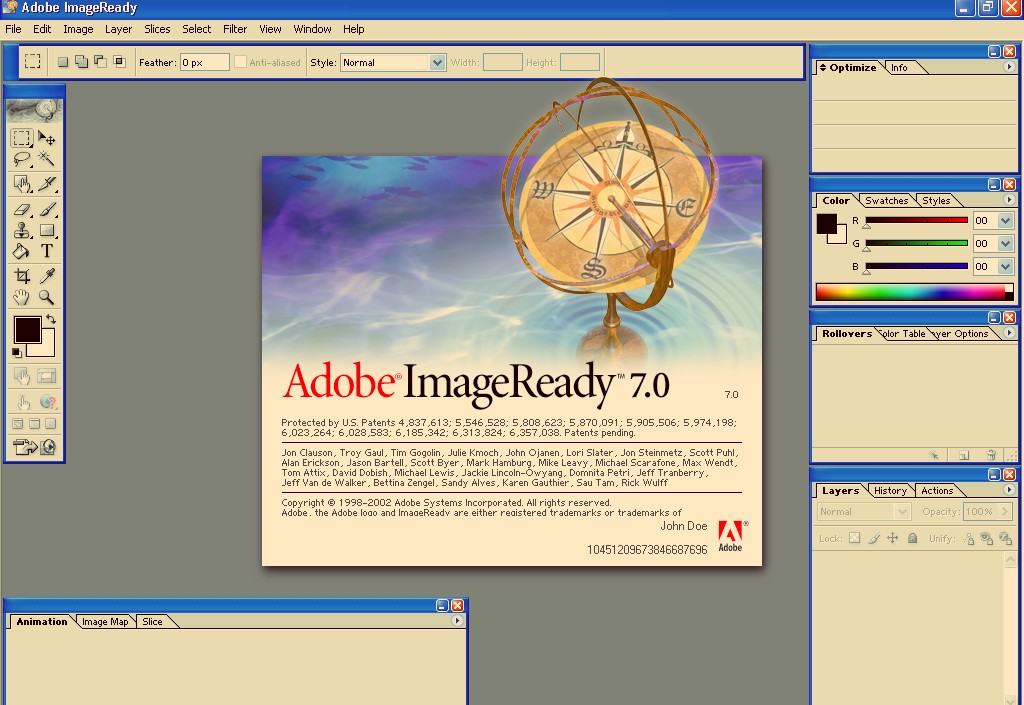This screenshot has width=1024, height=705.
Task: Open the File menu
Action: 13,29
